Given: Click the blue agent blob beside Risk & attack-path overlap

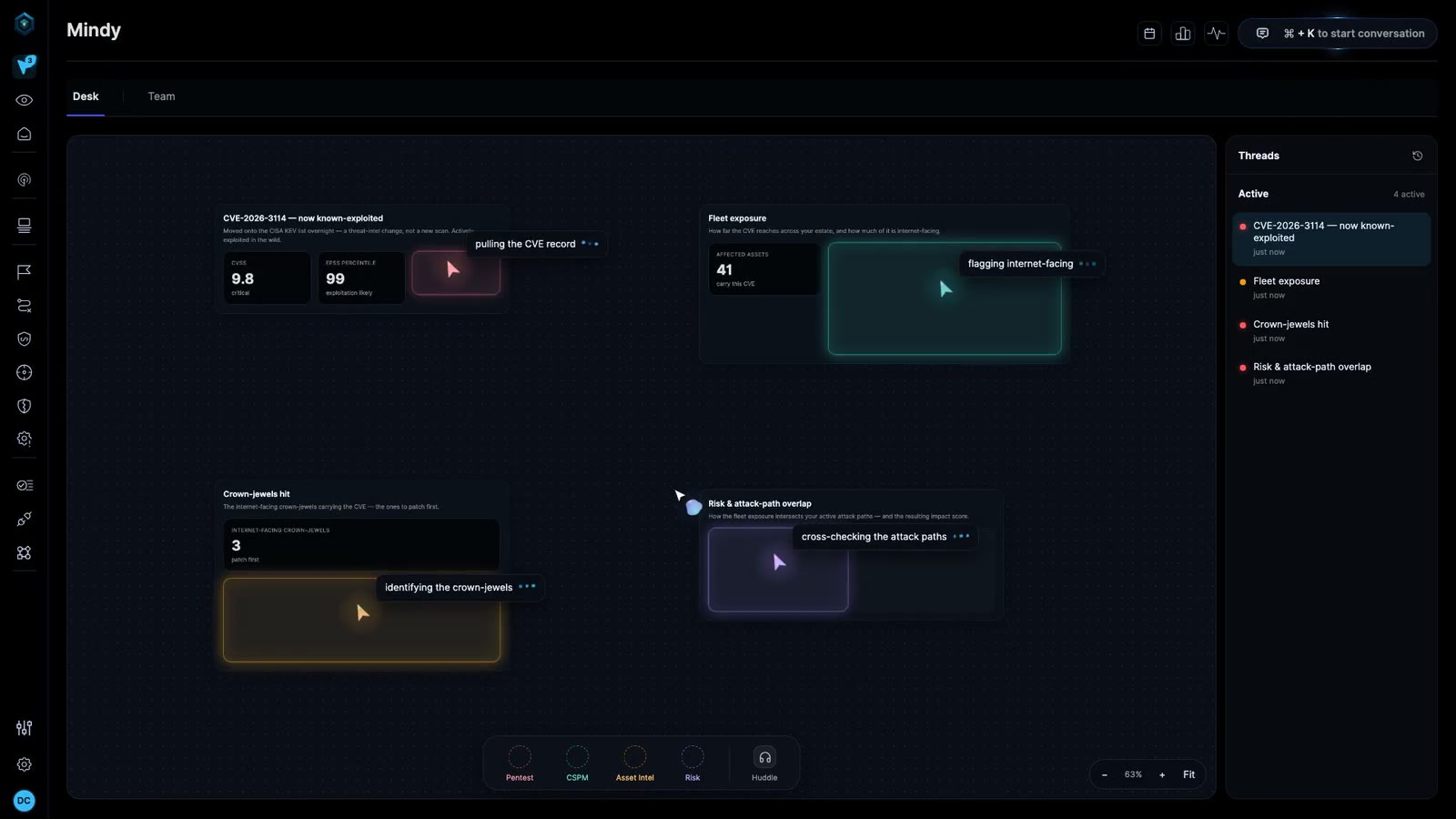Looking at the screenshot, I should pos(693,507).
